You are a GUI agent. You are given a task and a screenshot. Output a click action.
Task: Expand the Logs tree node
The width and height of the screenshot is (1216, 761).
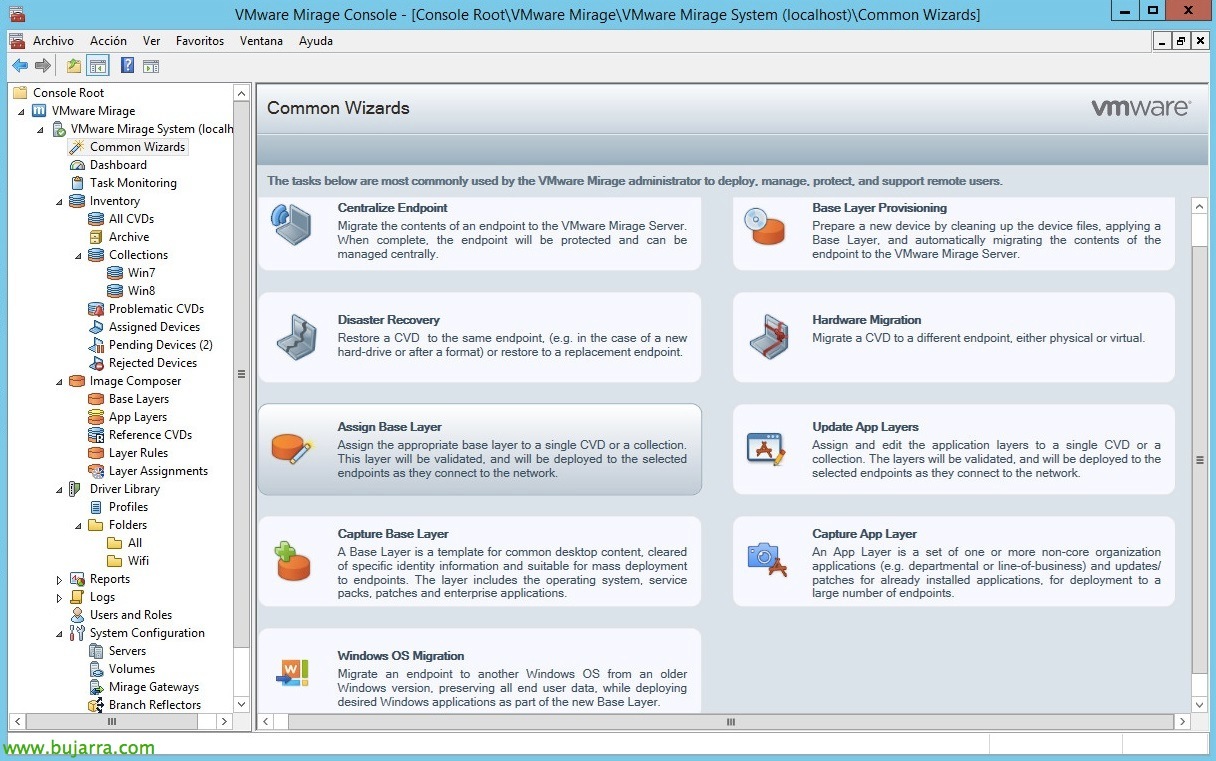(x=60, y=597)
